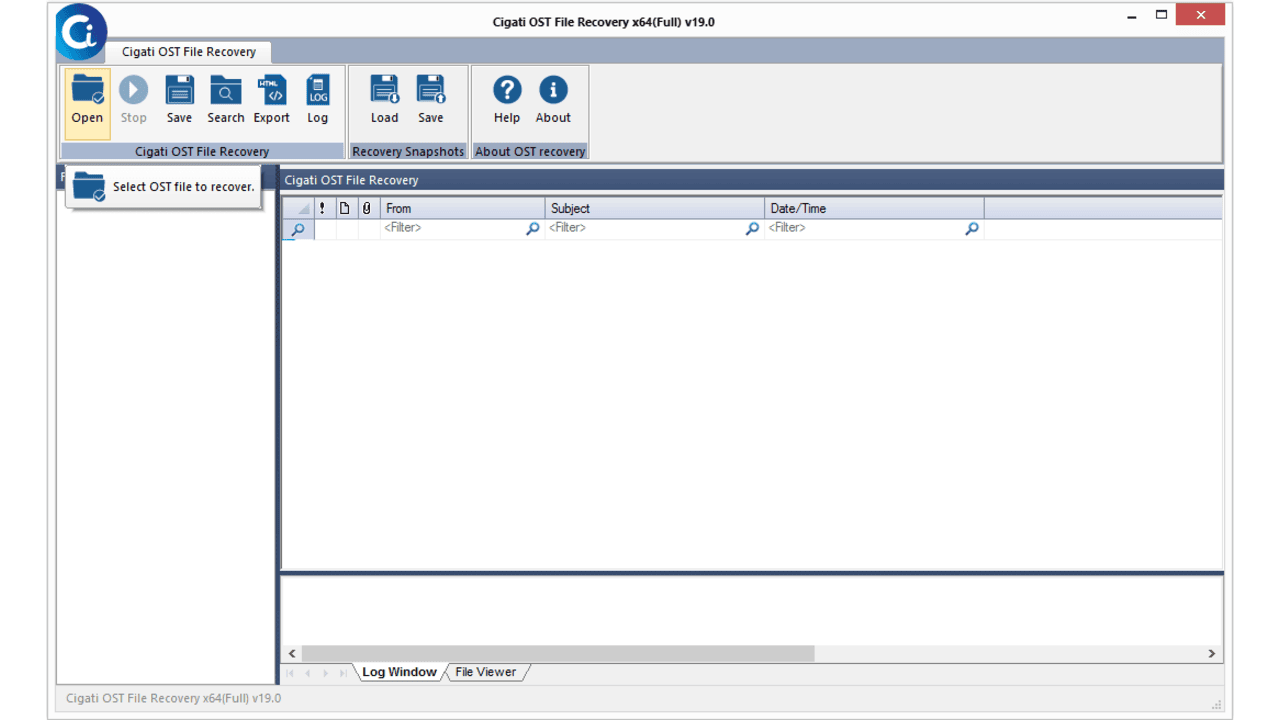The height and width of the screenshot is (720, 1280).
Task: Select the Cigati OST File Recovery ribbon tab
Action: pos(189,52)
